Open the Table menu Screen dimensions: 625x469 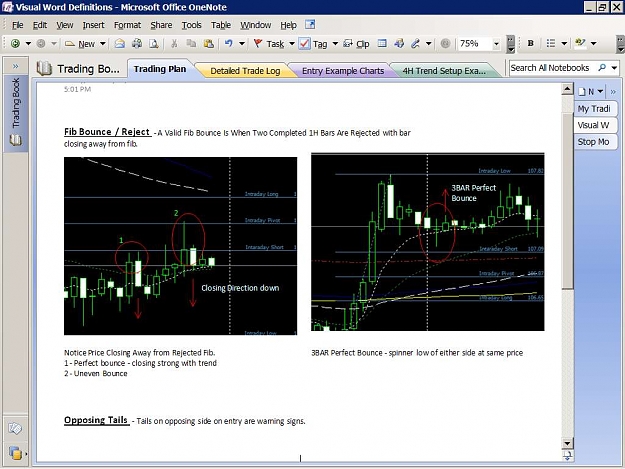click(x=221, y=25)
